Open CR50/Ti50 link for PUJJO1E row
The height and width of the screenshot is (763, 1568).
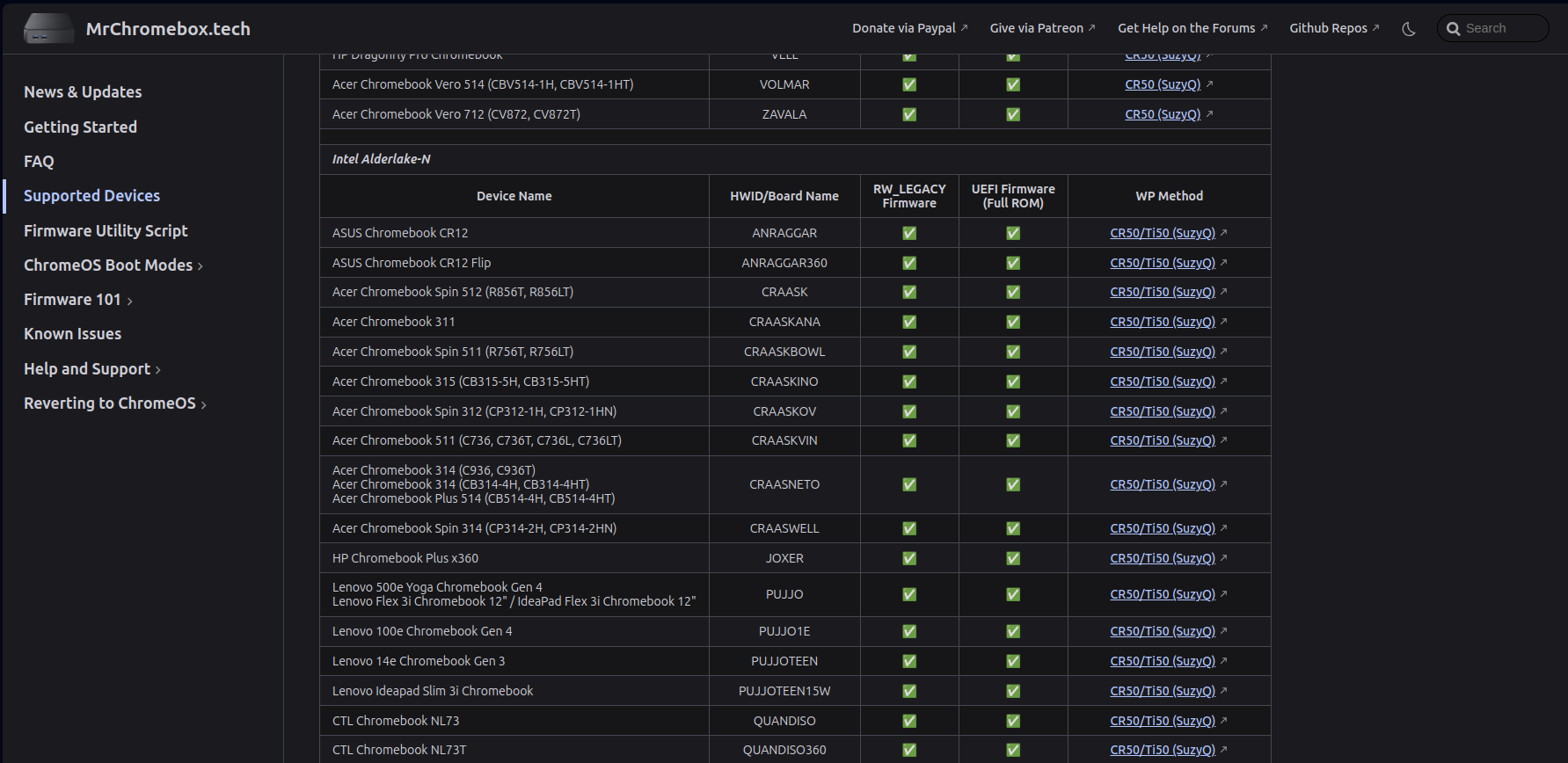1163,631
